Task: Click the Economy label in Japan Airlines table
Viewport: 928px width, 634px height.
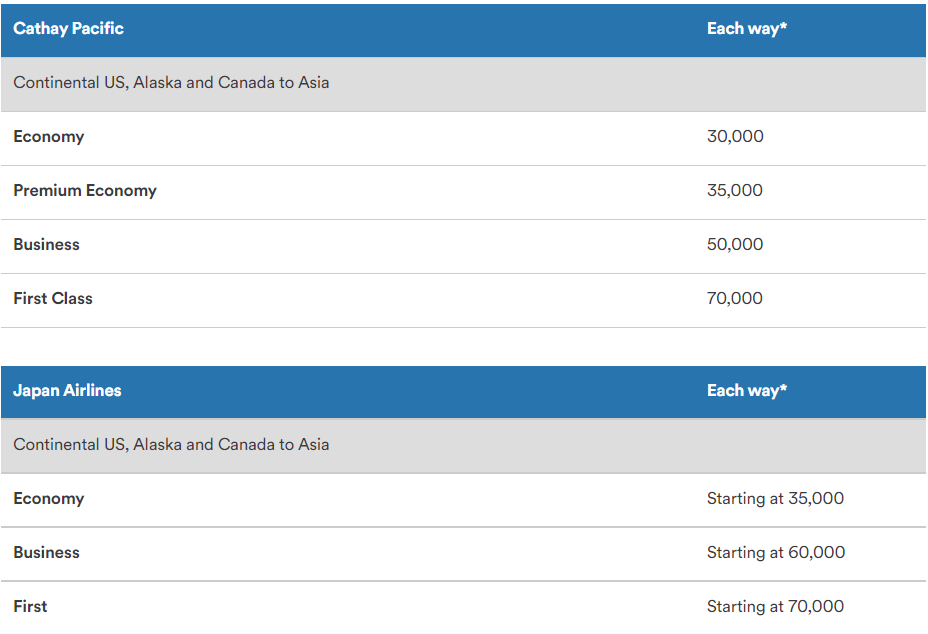Action: pos(48,499)
